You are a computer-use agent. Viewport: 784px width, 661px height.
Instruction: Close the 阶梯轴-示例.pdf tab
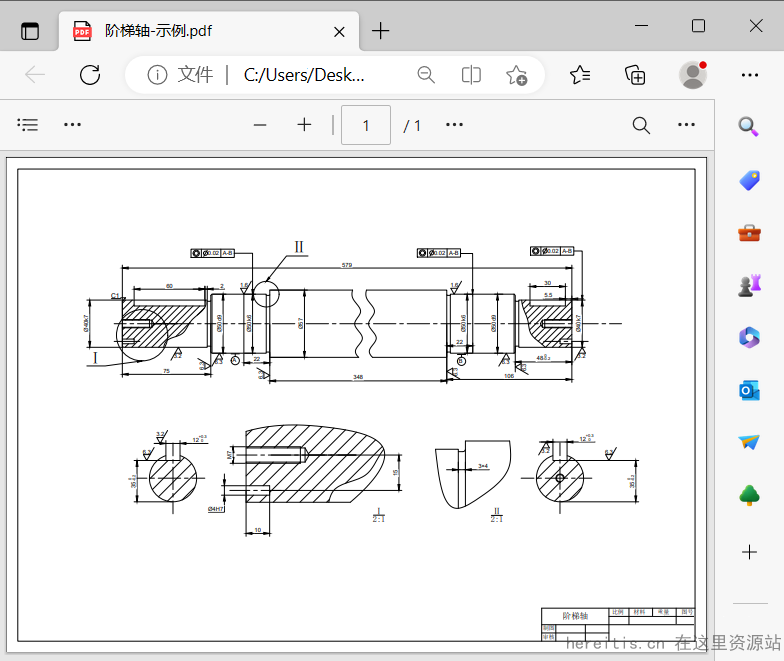(x=339, y=32)
